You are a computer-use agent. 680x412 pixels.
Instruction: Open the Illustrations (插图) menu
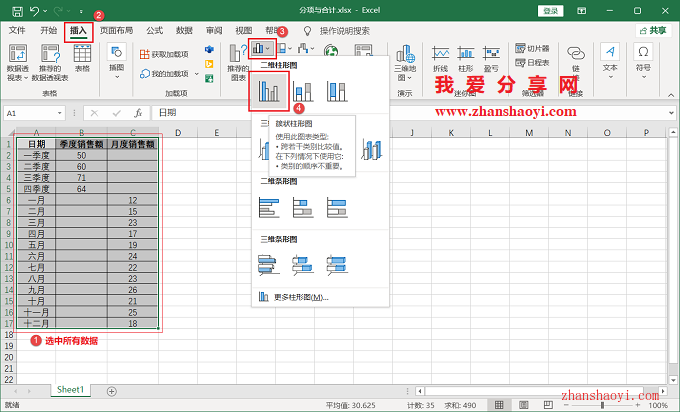click(116, 61)
